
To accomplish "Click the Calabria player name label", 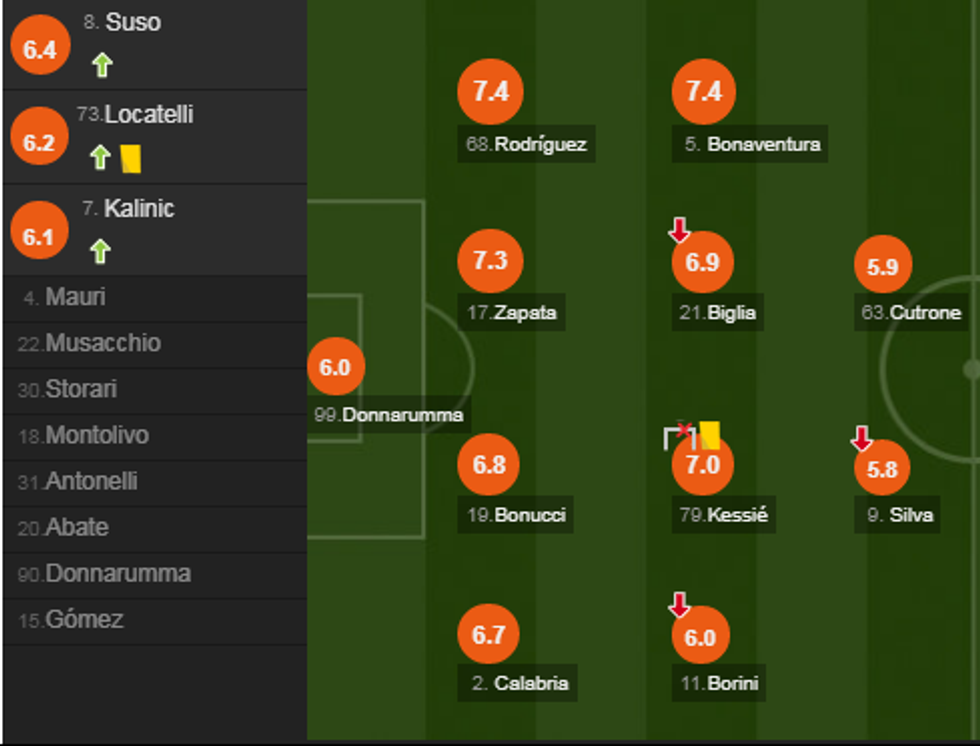I will [517, 684].
